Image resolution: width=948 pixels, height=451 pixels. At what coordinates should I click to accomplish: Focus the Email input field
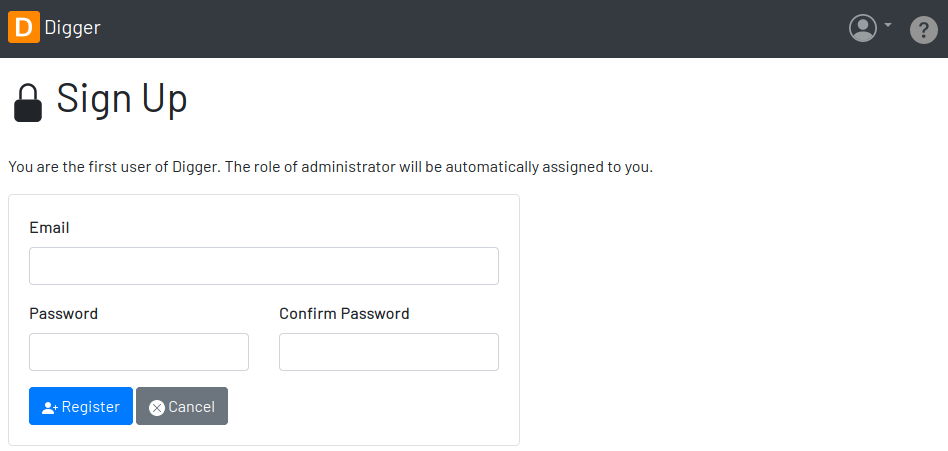coord(264,266)
